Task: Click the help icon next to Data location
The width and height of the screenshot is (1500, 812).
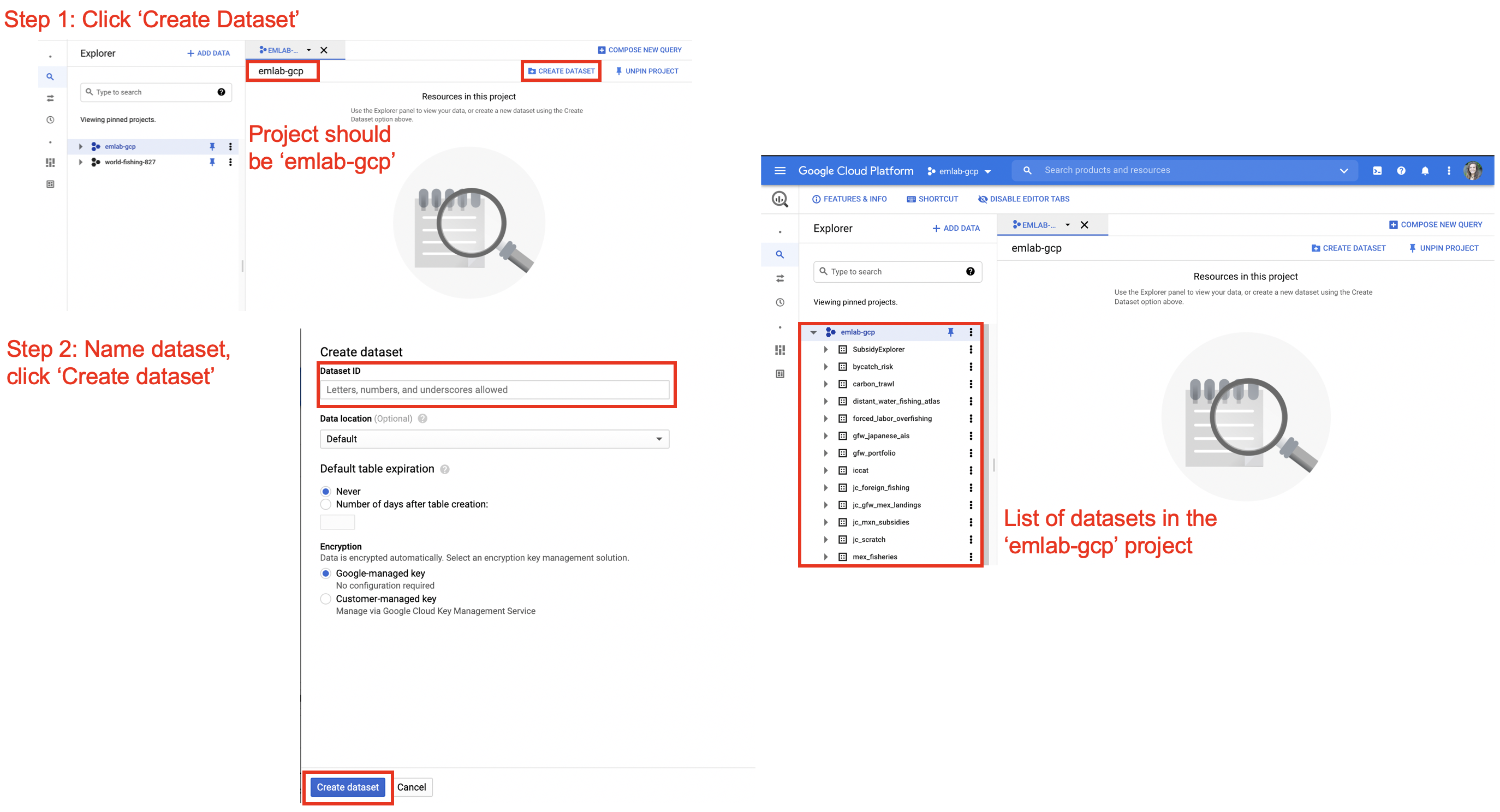Action: click(422, 419)
